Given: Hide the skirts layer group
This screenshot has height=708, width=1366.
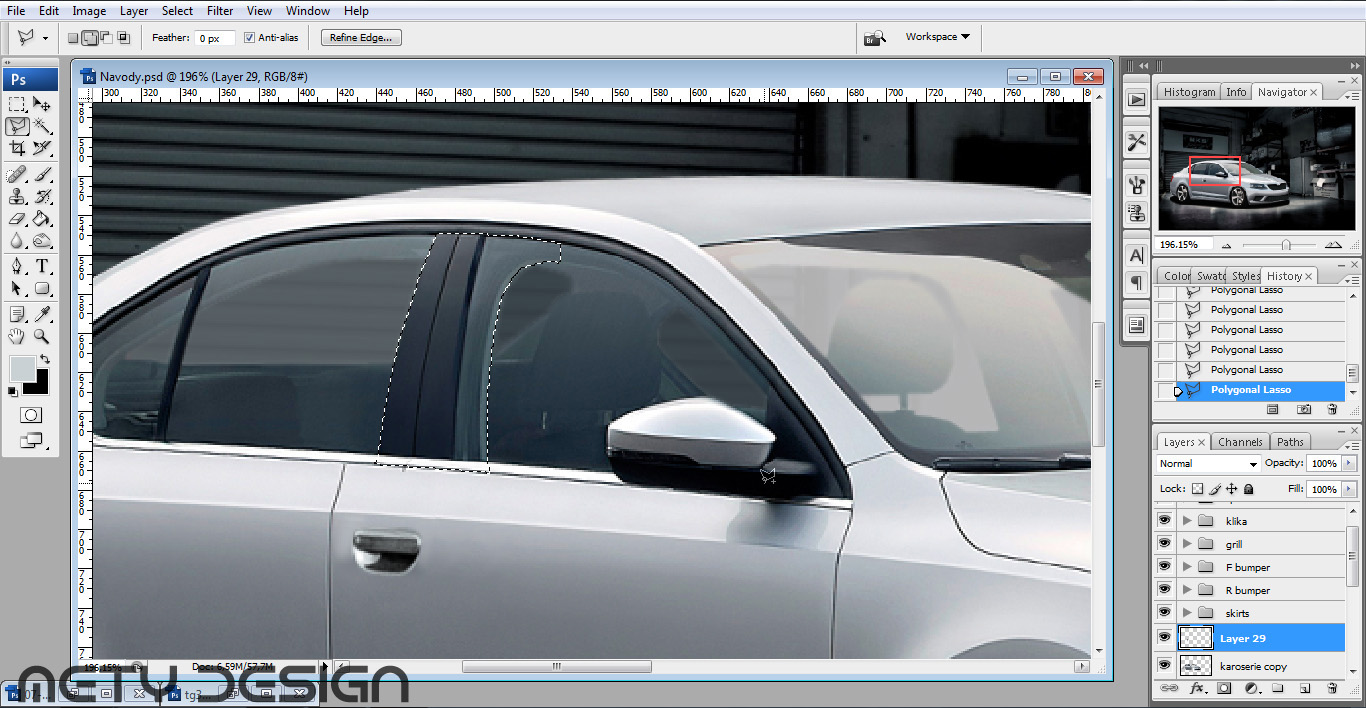Looking at the screenshot, I should (1164, 612).
